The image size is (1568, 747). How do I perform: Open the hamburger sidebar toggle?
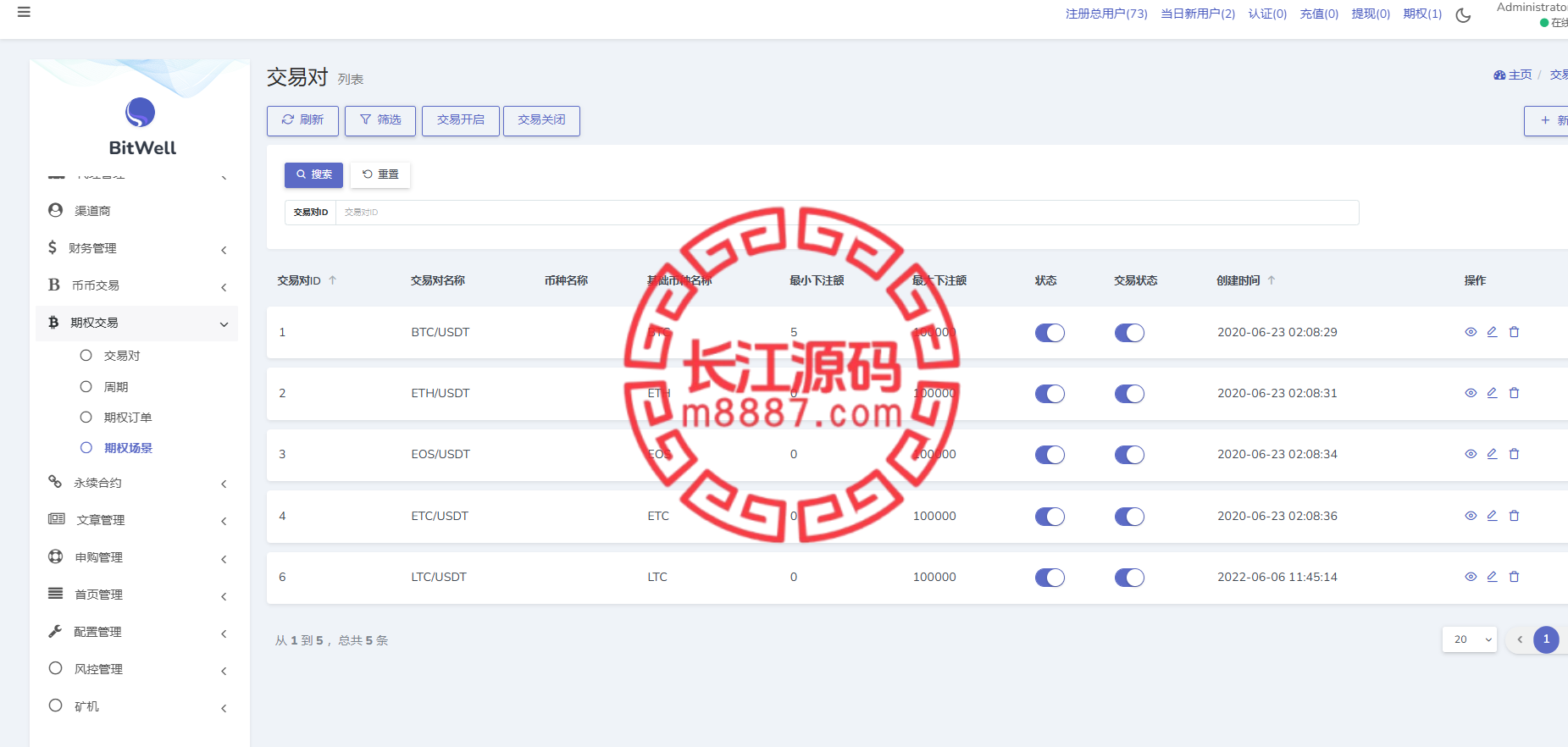point(24,13)
